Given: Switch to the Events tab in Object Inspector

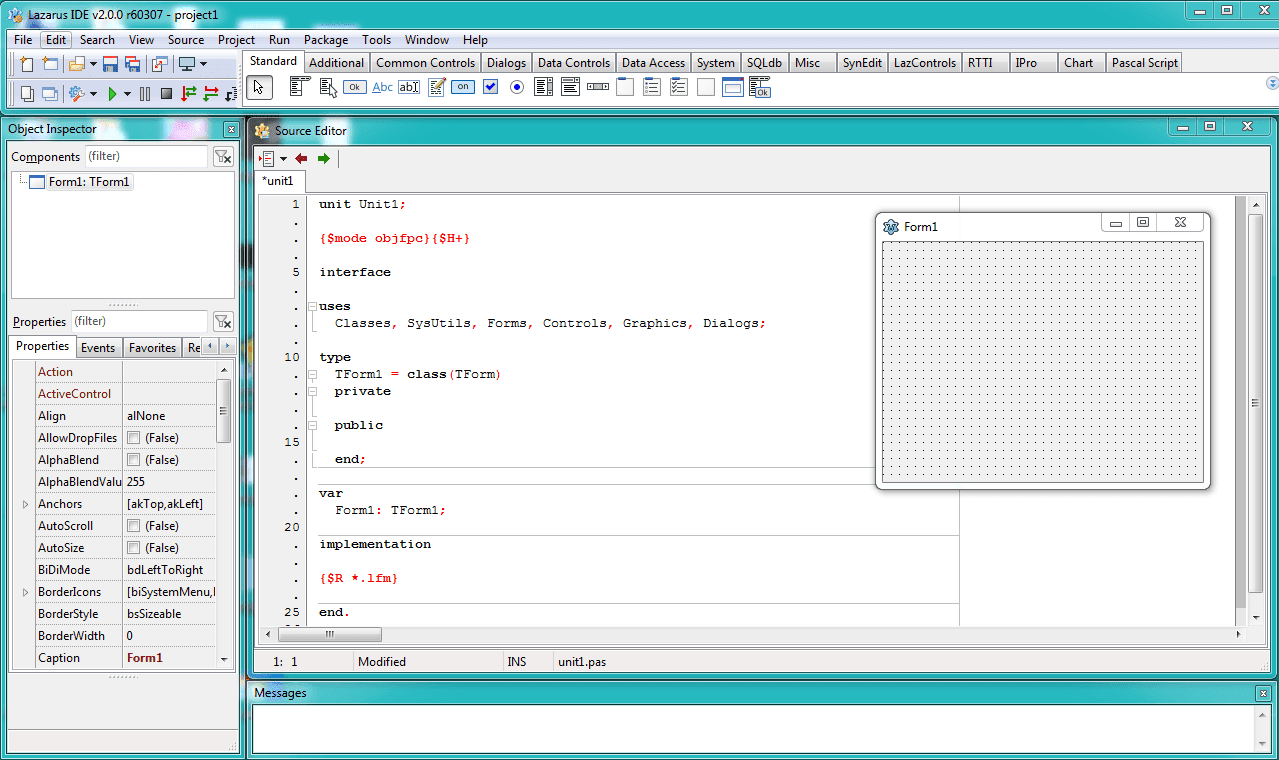Looking at the screenshot, I should [x=99, y=347].
